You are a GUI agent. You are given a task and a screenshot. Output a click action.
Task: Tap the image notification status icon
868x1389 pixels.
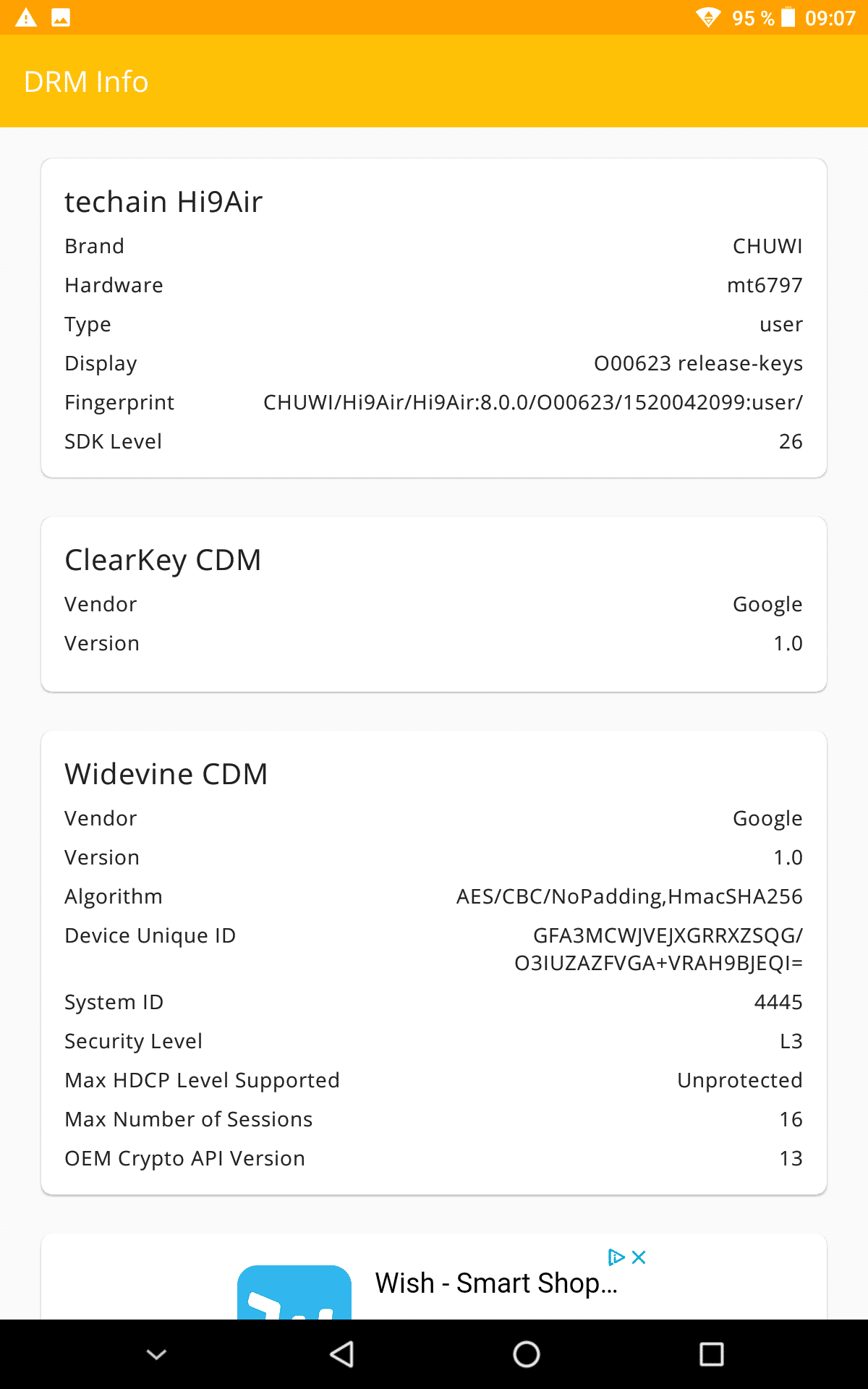click(x=61, y=17)
